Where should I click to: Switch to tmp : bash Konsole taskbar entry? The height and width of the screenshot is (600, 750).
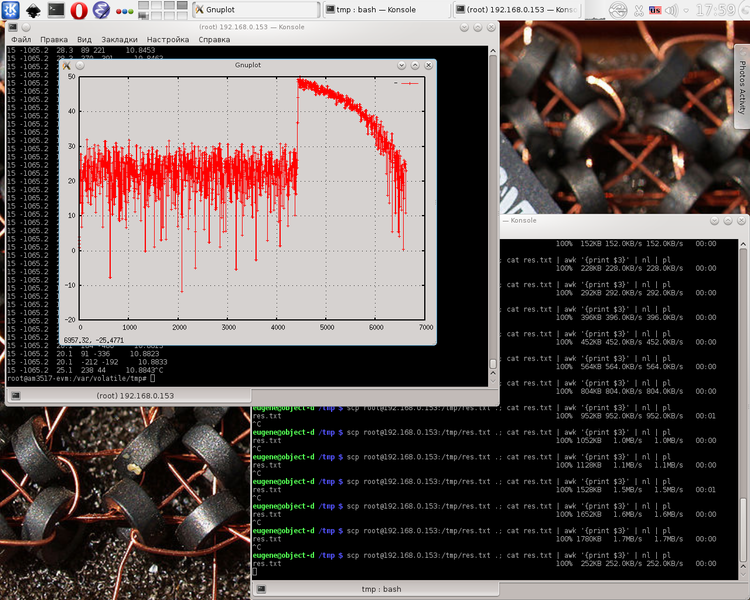click(x=386, y=10)
